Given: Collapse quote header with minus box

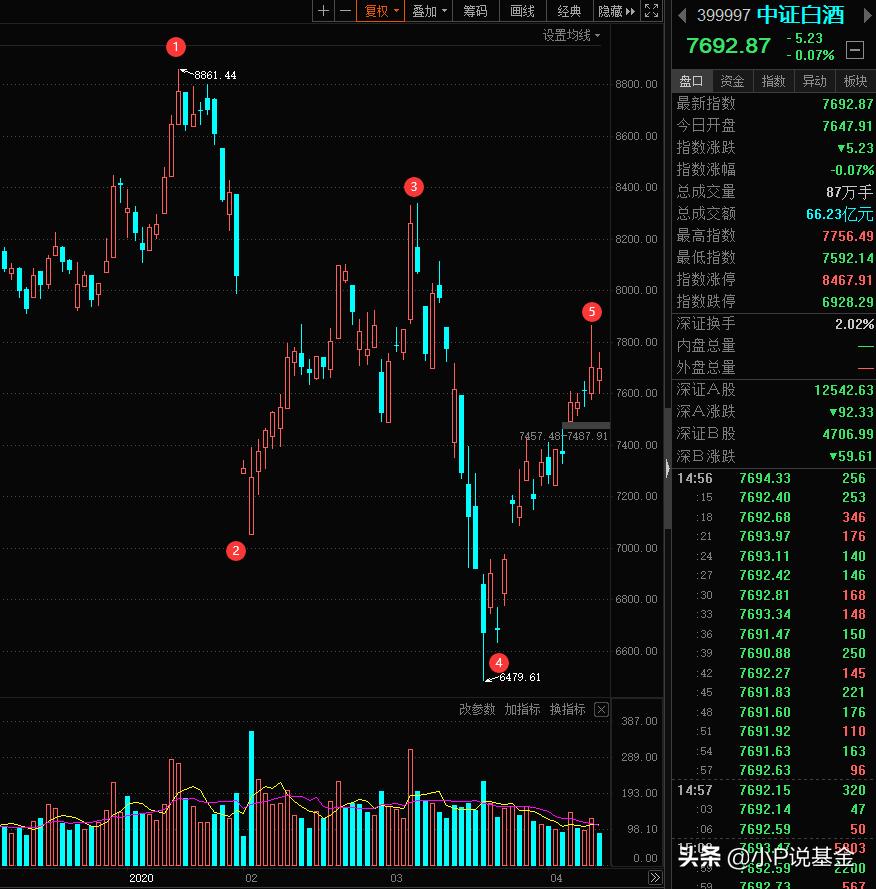Looking at the screenshot, I should [x=854, y=50].
